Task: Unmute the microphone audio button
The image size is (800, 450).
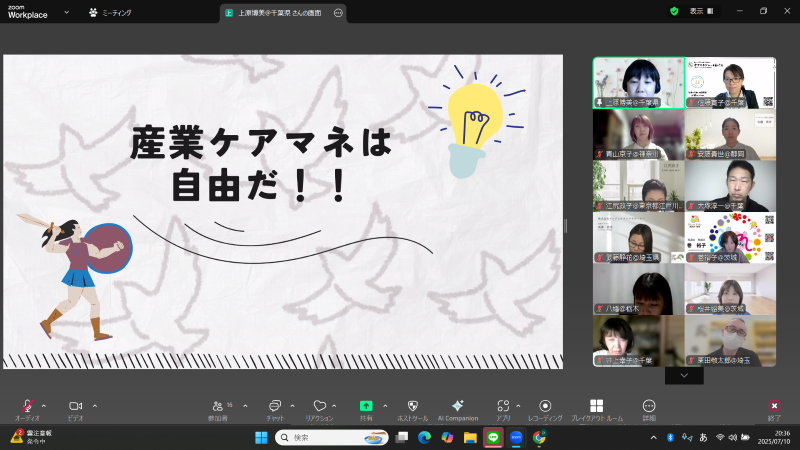Action: point(28,406)
